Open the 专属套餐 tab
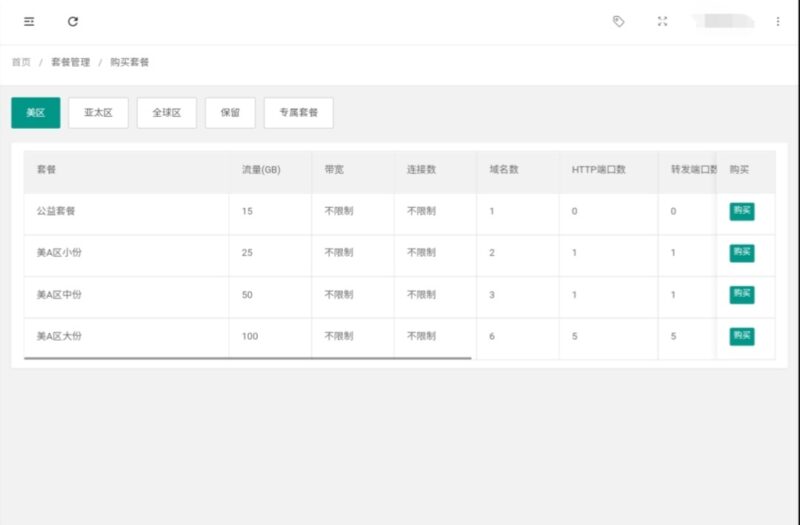The image size is (800, 525). [298, 113]
